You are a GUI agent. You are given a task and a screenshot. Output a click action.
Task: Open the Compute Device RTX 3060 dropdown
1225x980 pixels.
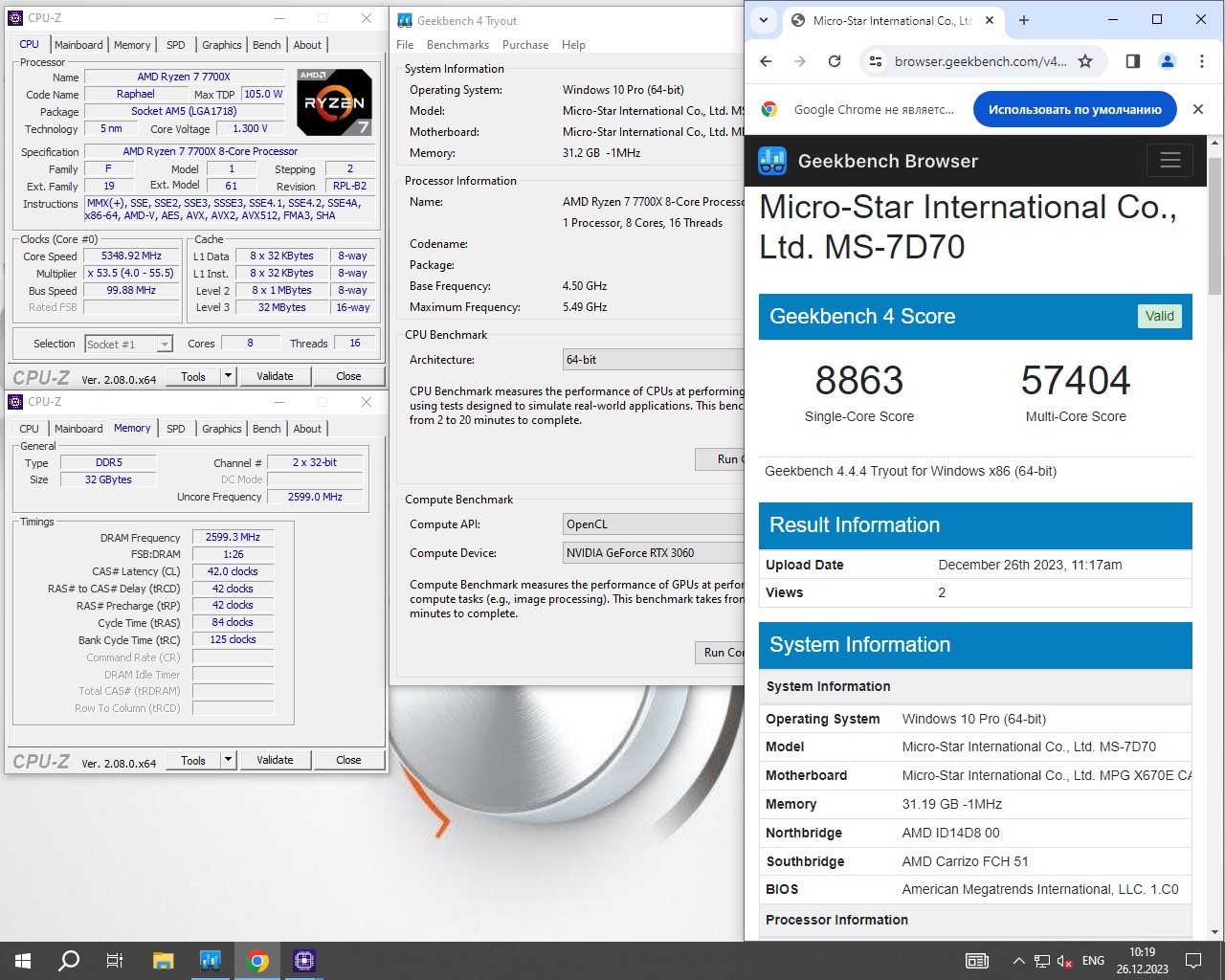coord(654,553)
